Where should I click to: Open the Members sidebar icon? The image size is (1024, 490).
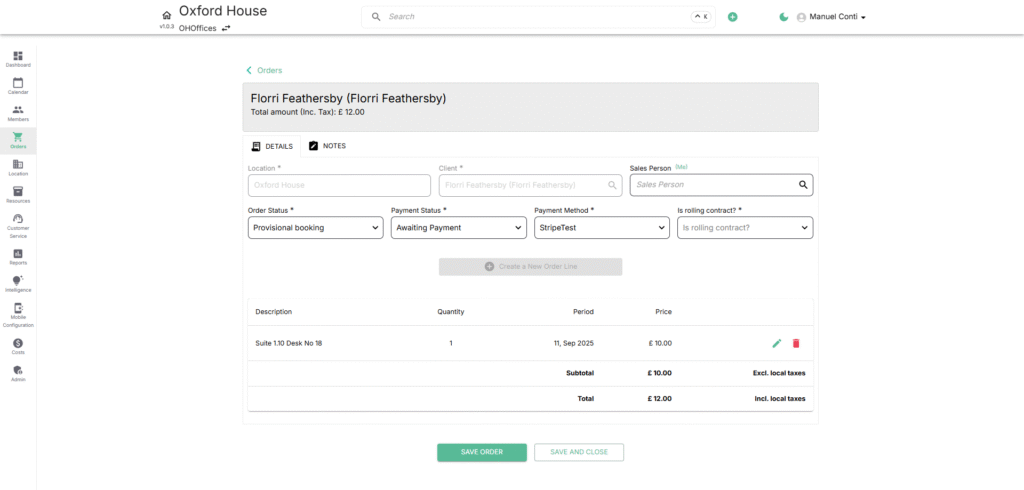[x=18, y=112]
